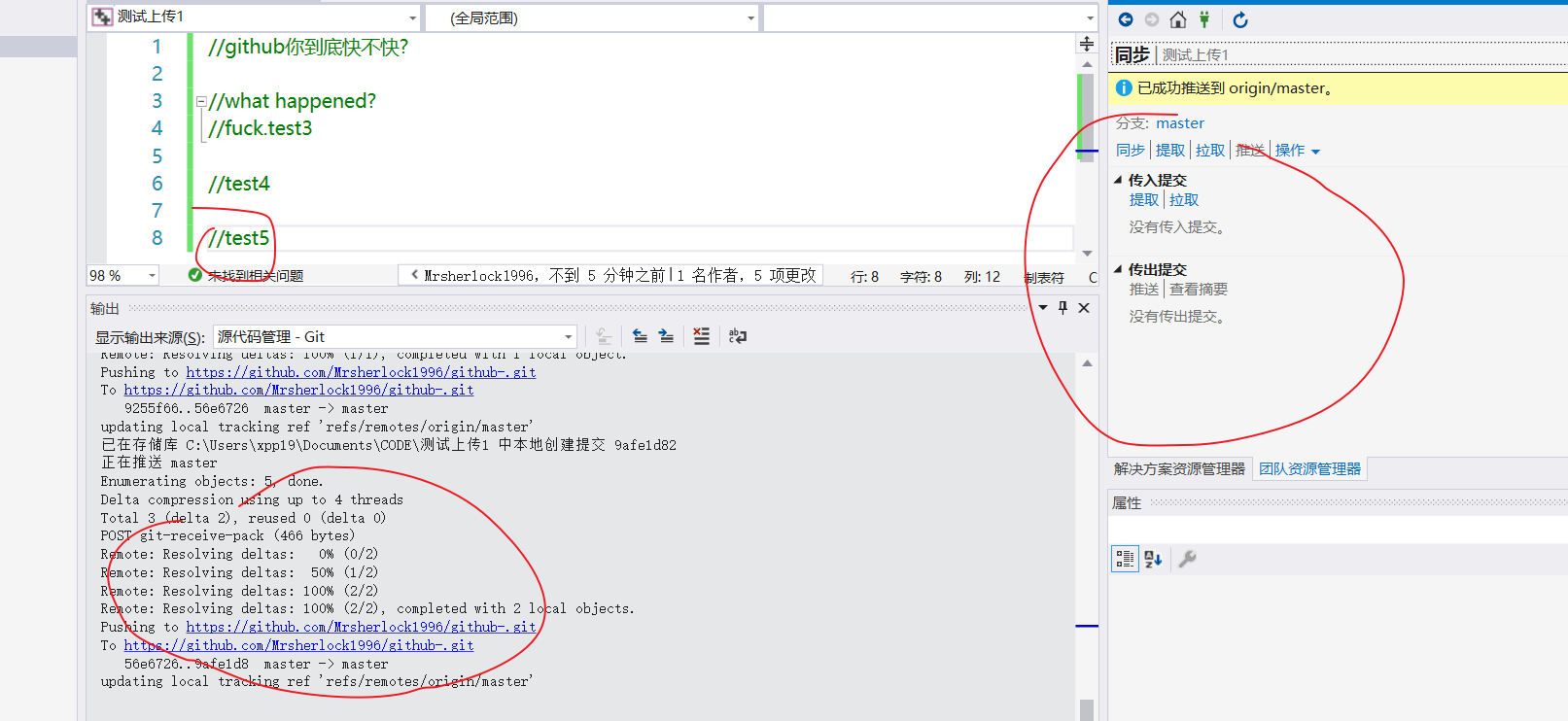Viewport: 1568px width, 721px height.
Task: Open Manage Connections green plug icon
Action: click(x=1204, y=19)
